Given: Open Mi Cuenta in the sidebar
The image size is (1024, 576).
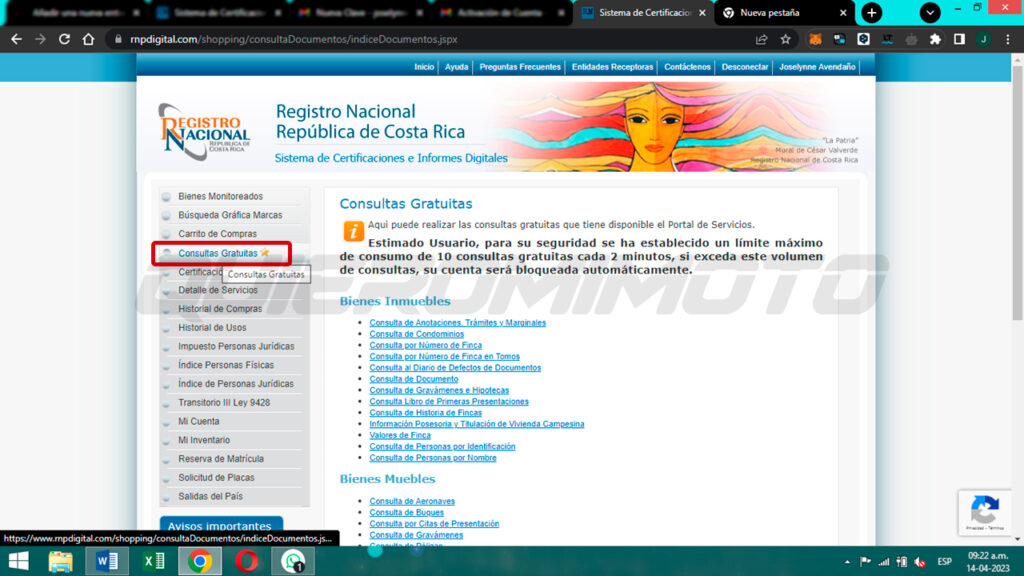Looking at the screenshot, I should tap(199, 421).
